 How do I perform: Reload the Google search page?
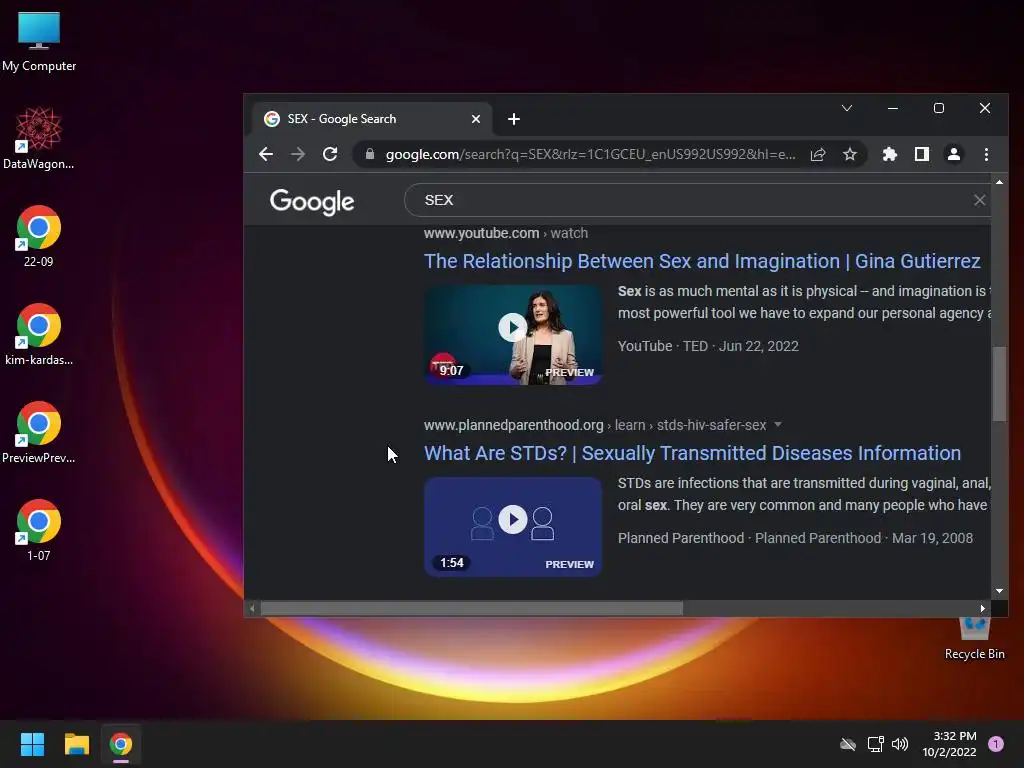point(330,154)
